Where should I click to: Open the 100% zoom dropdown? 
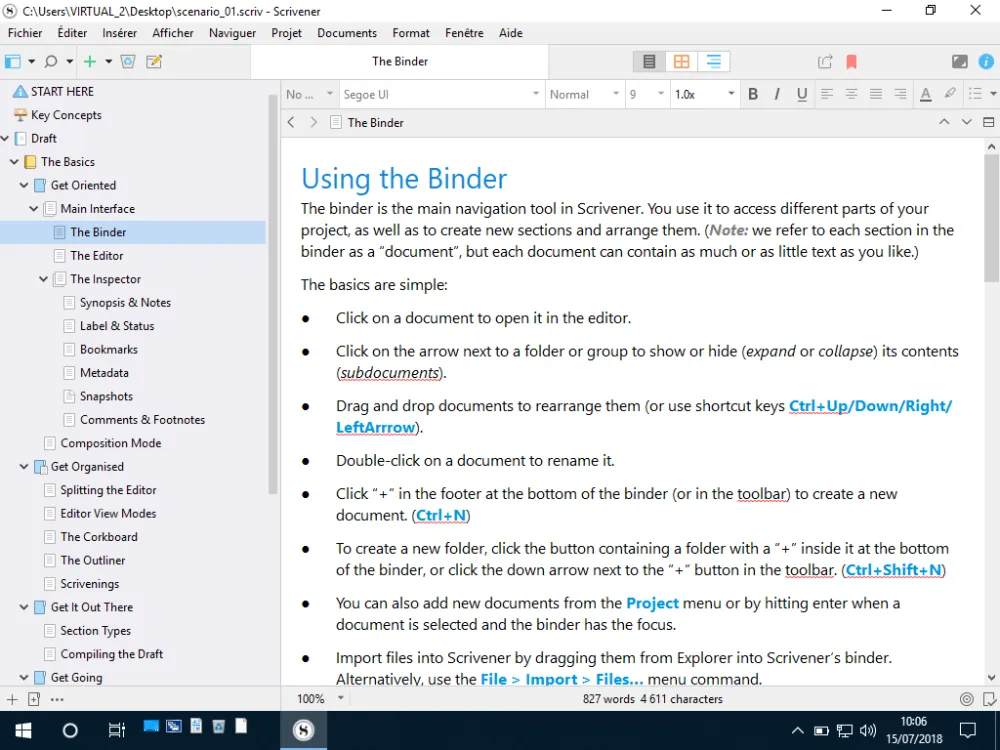tap(320, 698)
